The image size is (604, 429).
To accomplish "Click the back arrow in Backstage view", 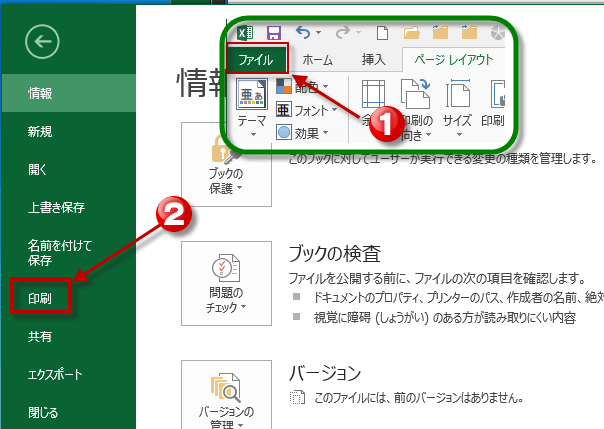I will (42, 42).
